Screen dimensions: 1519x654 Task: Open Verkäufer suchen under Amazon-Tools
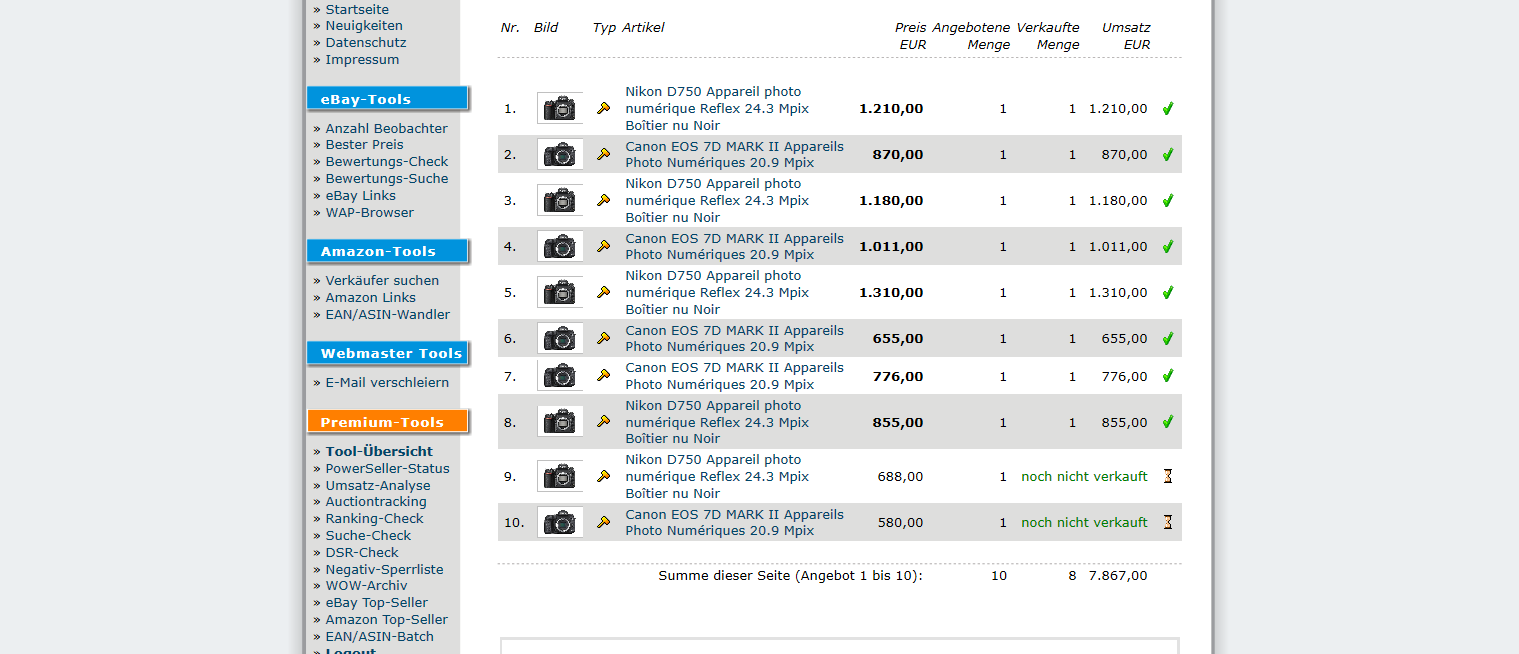coord(382,280)
